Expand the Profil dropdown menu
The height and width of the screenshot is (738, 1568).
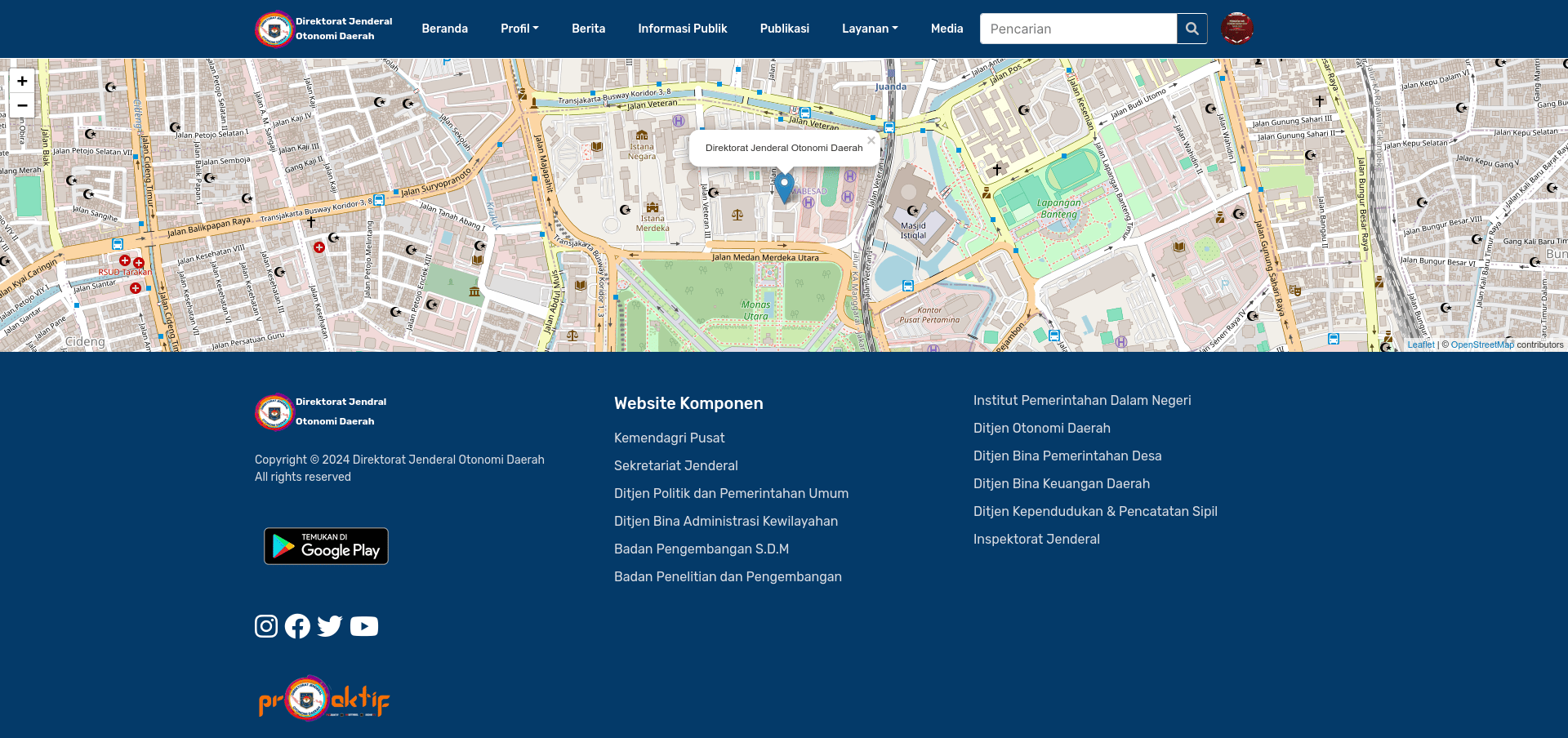click(x=519, y=29)
